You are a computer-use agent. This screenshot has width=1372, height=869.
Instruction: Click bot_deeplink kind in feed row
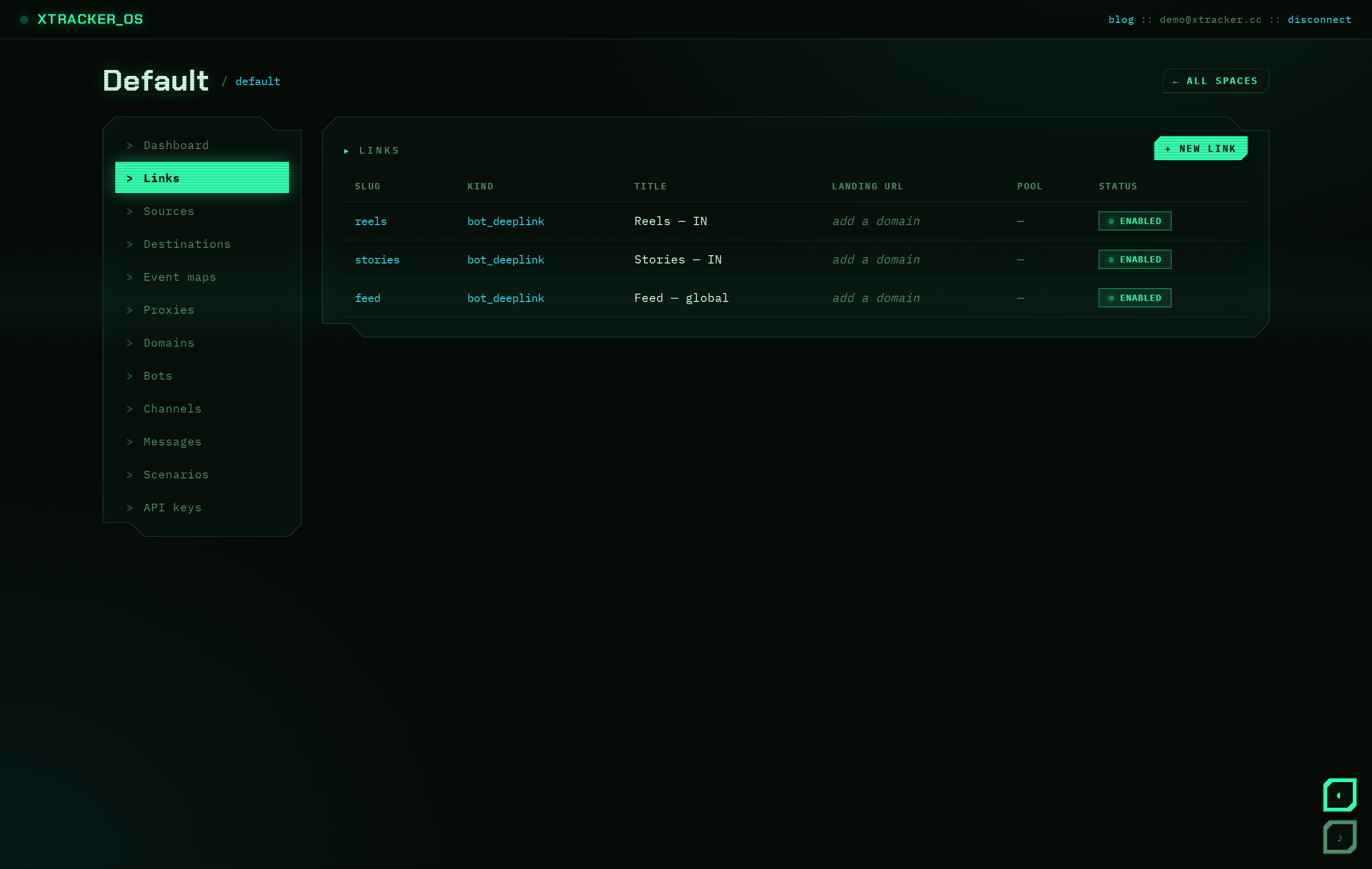coord(505,298)
